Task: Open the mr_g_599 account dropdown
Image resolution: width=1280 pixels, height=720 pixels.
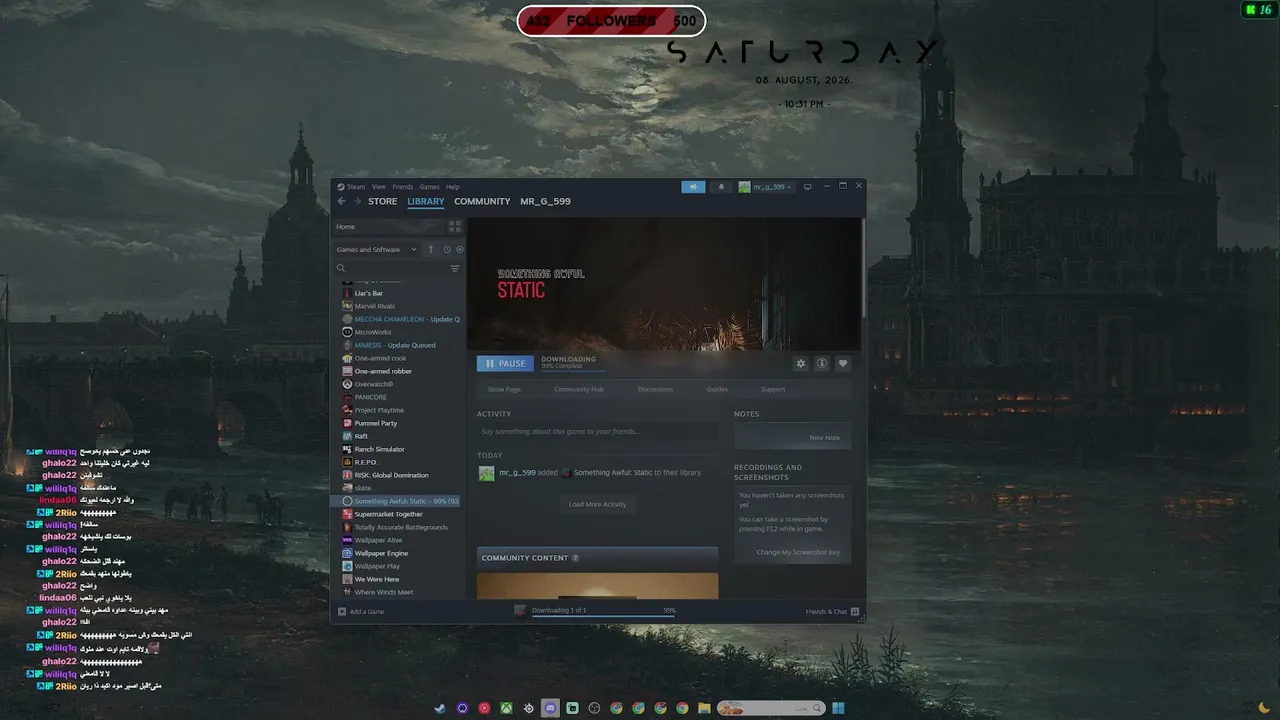Action: 766,187
